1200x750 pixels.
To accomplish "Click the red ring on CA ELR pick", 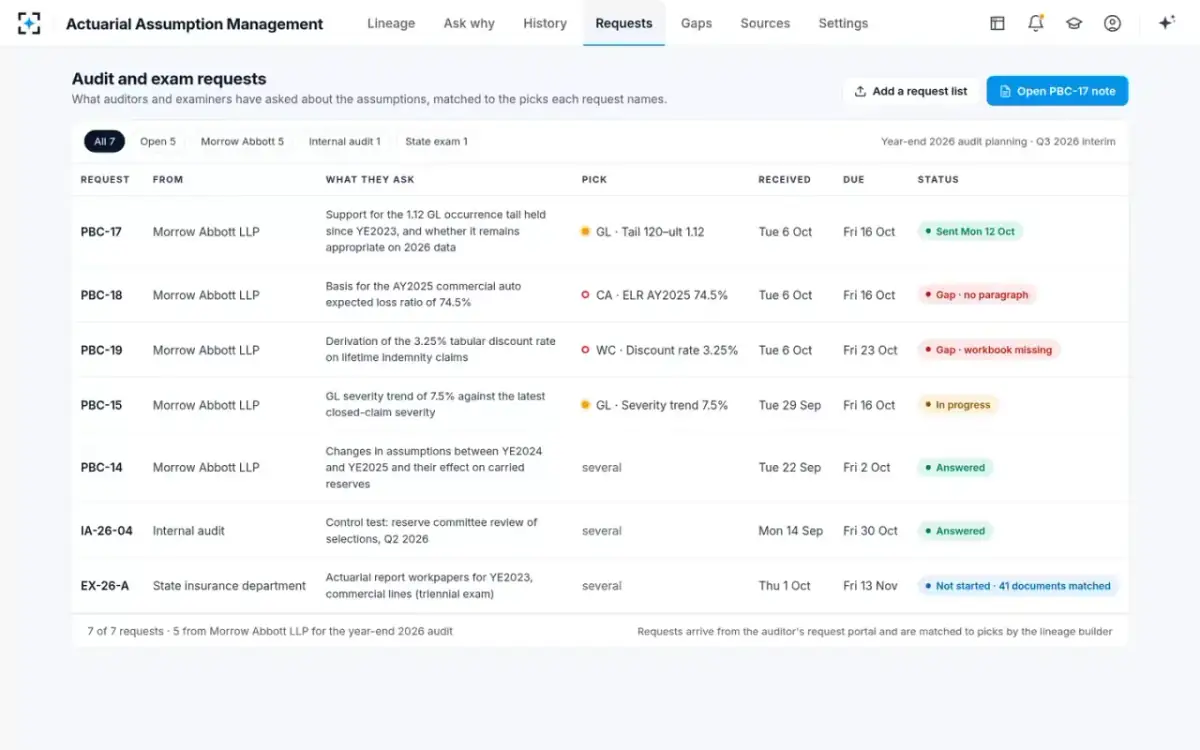I will 585,295.
